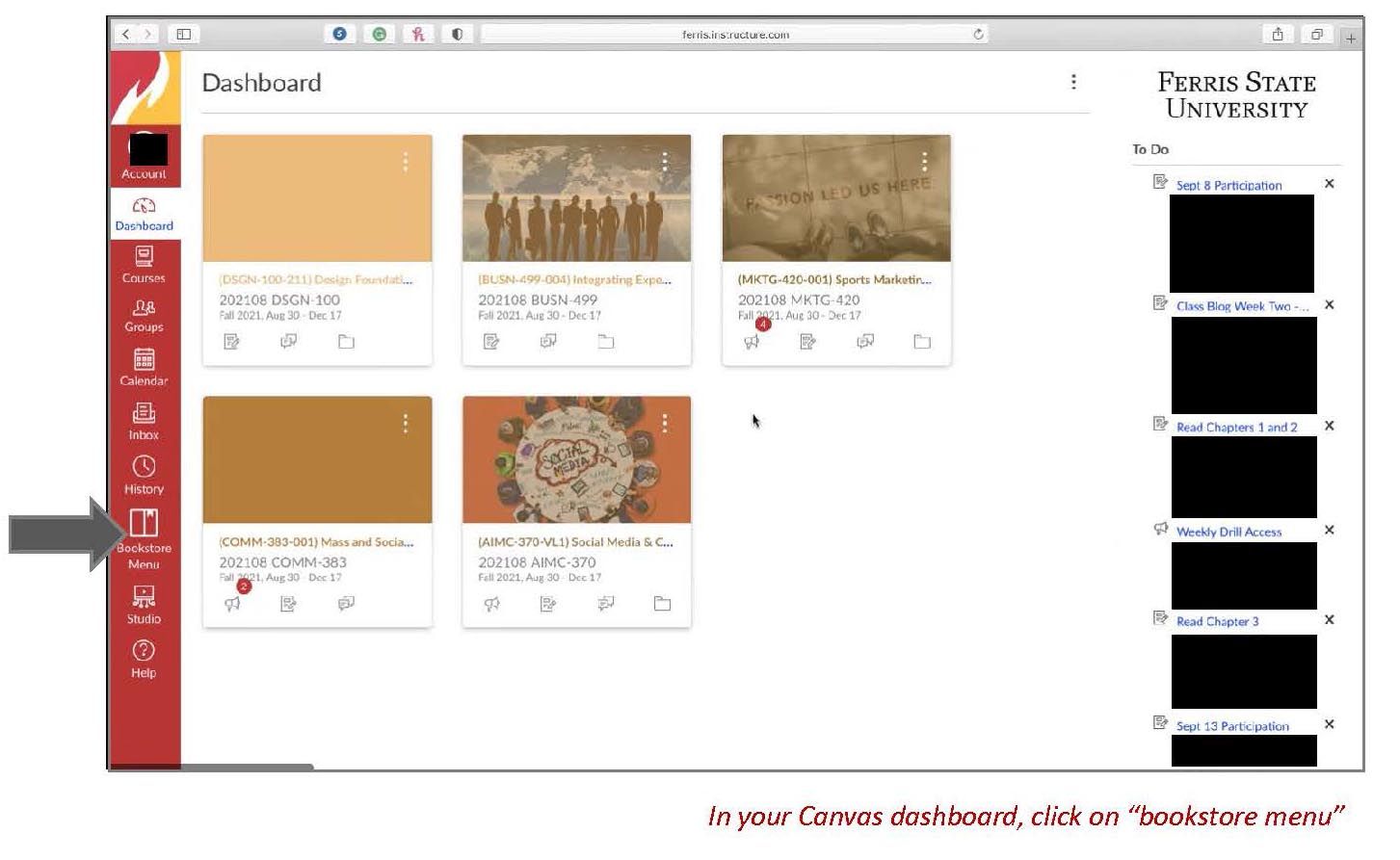Open the Account menu in sidebar
The width and height of the screenshot is (1400, 860).
[144, 156]
